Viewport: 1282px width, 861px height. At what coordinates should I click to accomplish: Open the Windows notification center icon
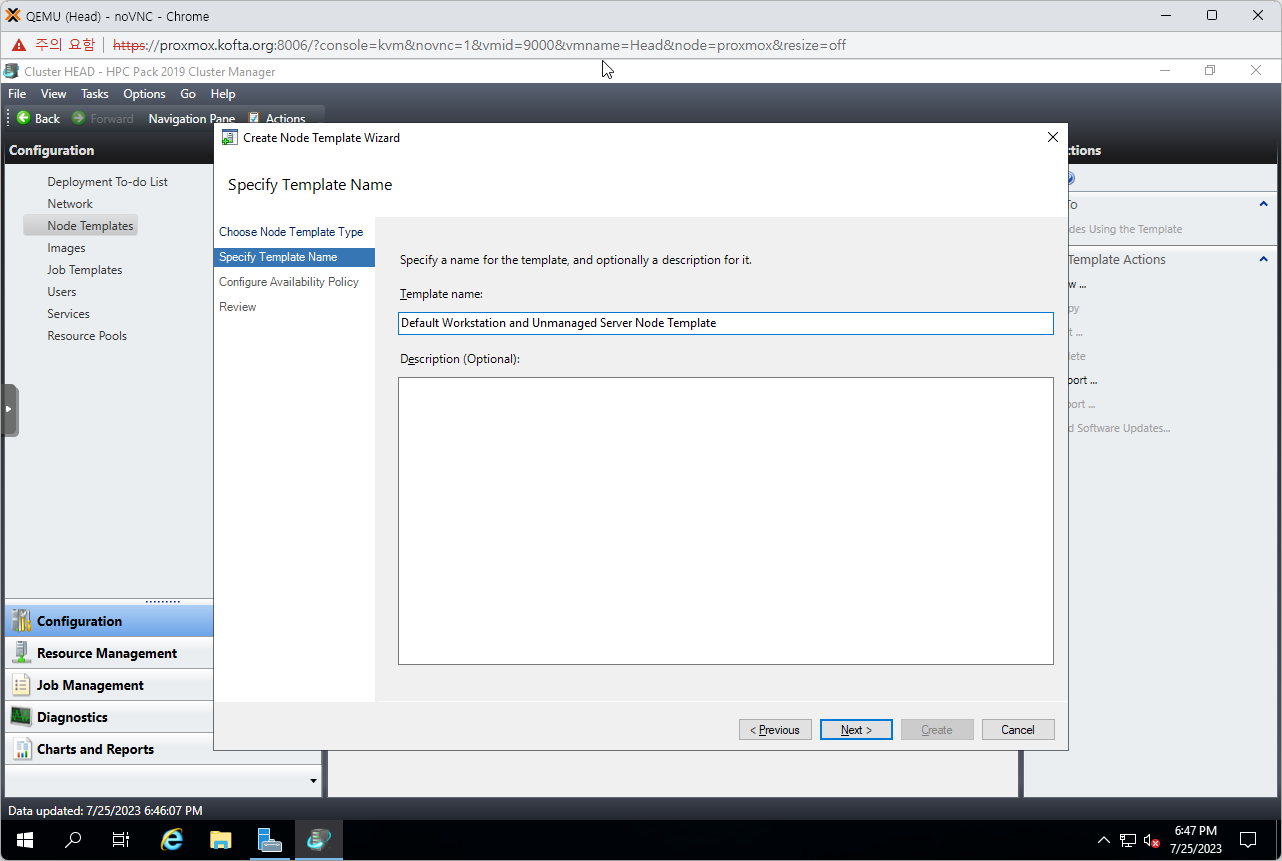[1248, 840]
